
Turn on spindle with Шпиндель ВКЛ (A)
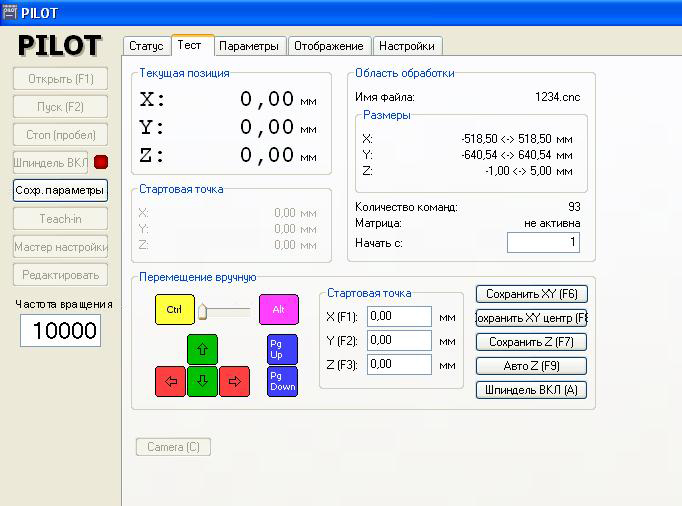pos(531,390)
